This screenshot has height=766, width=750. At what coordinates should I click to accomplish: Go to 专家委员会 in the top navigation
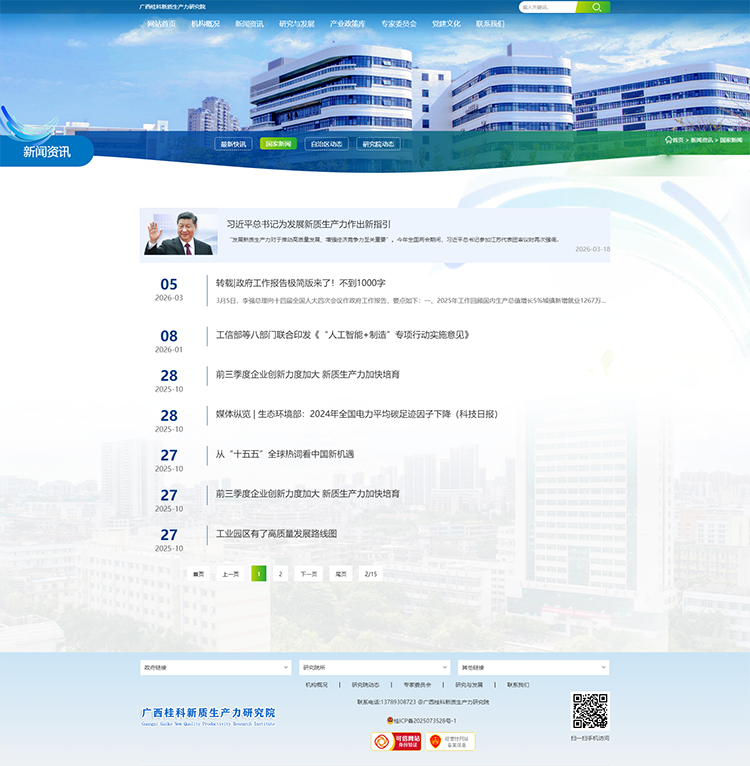pyautogui.click(x=398, y=23)
